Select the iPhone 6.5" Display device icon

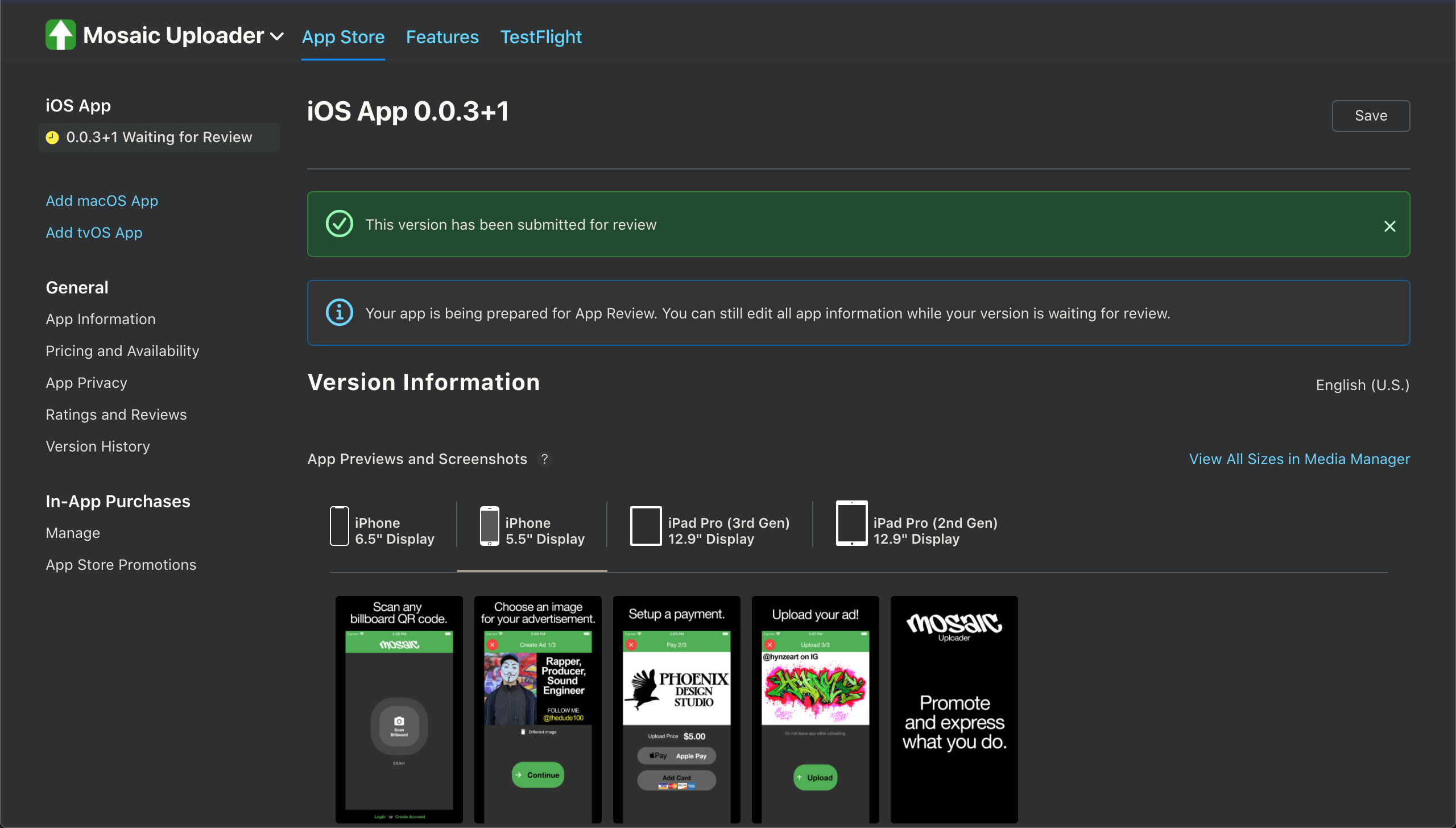[x=340, y=527]
